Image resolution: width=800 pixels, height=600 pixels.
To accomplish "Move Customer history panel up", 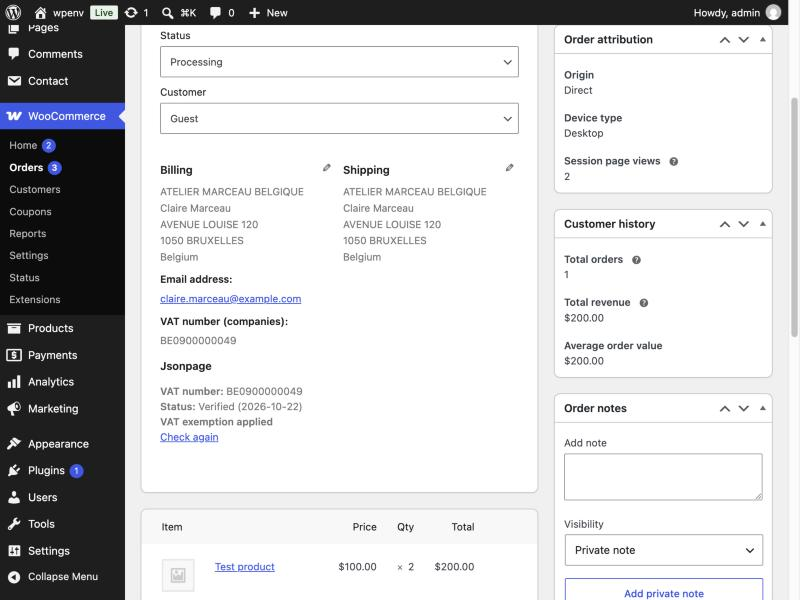I will [724, 224].
